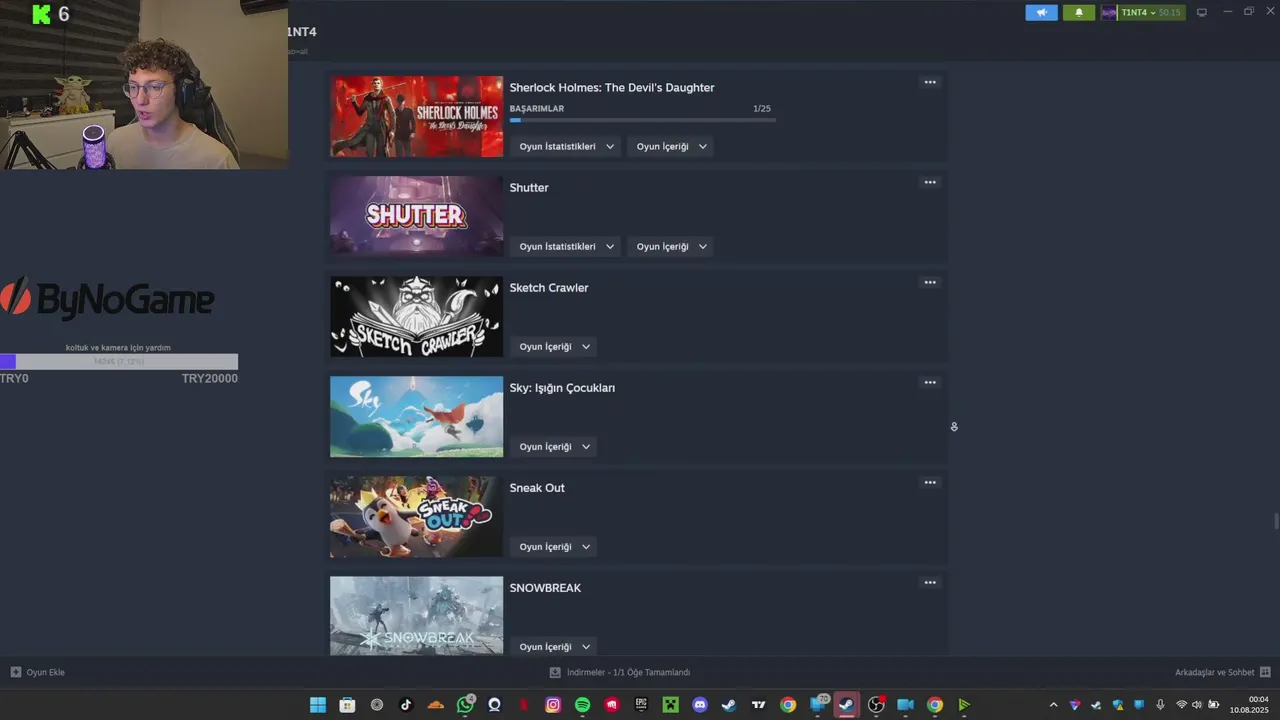Open Cloudflare app from taskbar
This screenshot has height=720, width=1280.
click(435, 705)
